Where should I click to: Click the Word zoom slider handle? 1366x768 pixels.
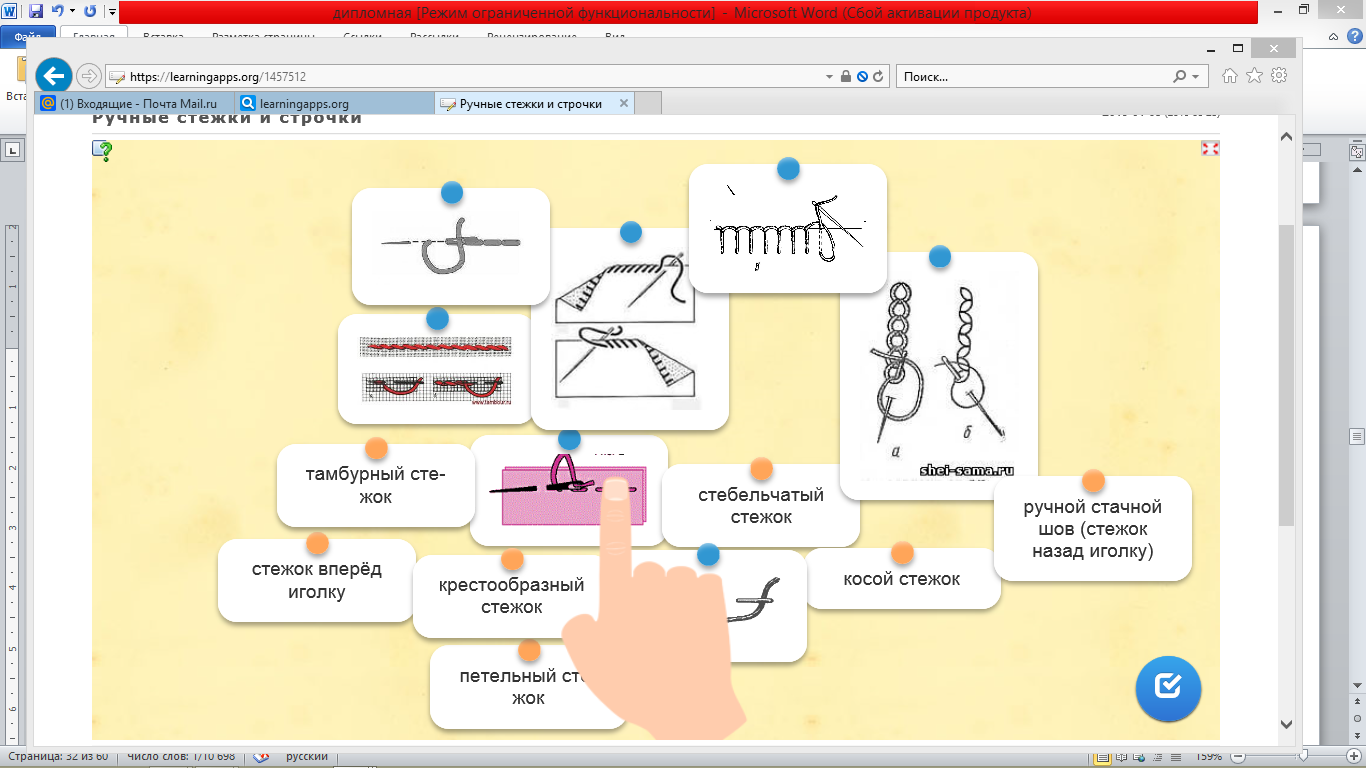coord(1302,756)
